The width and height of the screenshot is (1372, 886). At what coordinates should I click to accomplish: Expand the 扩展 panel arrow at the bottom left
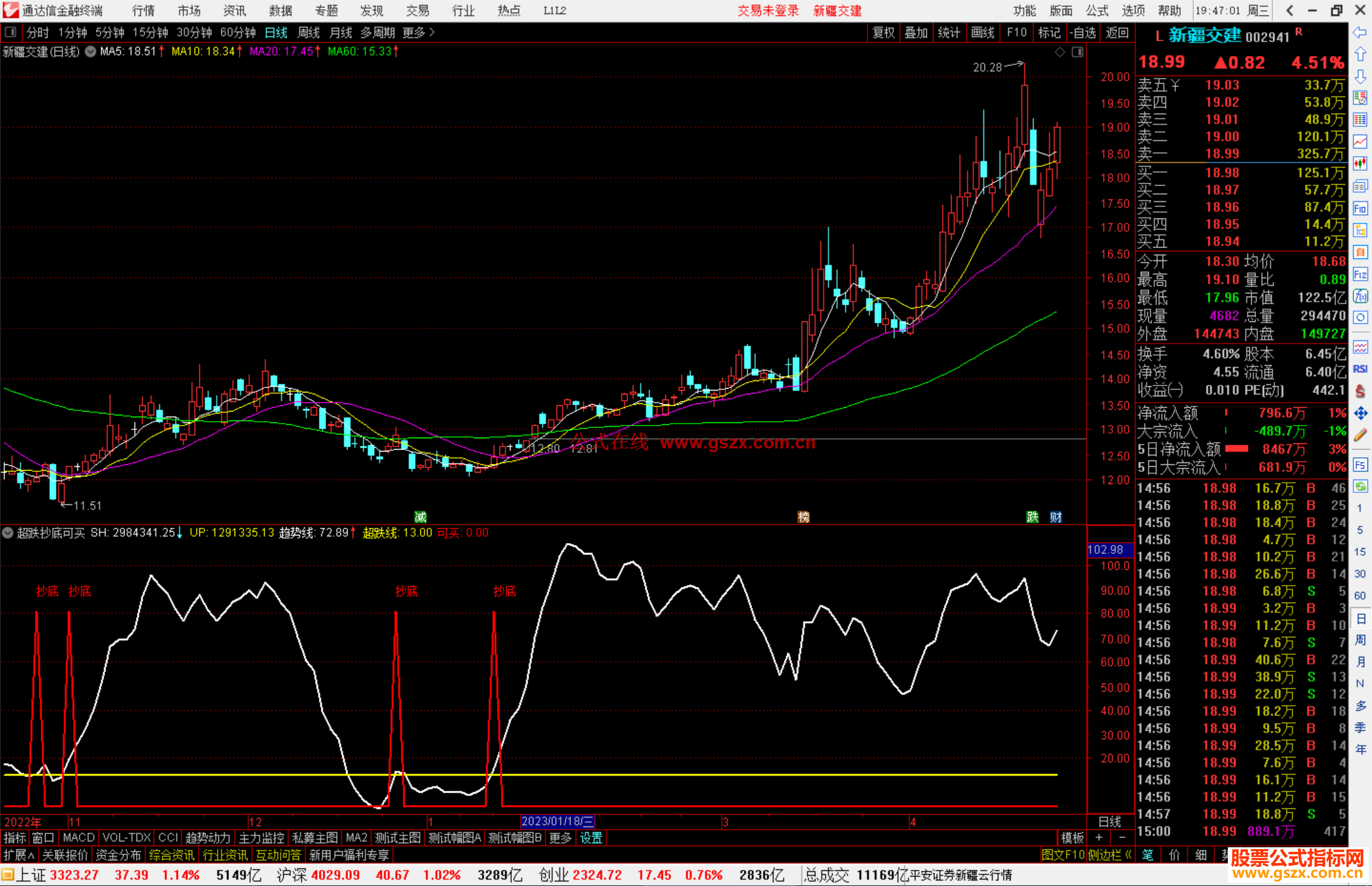coord(31,855)
